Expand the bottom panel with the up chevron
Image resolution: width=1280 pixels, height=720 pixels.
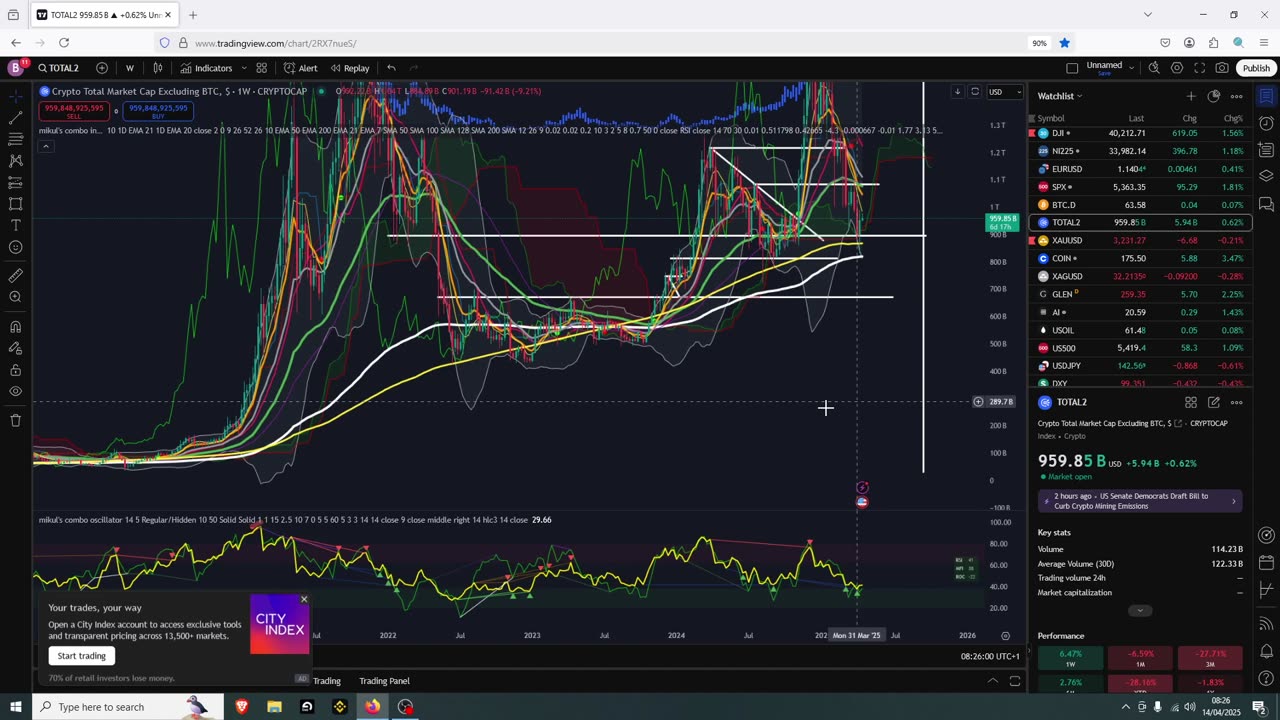click(x=992, y=681)
